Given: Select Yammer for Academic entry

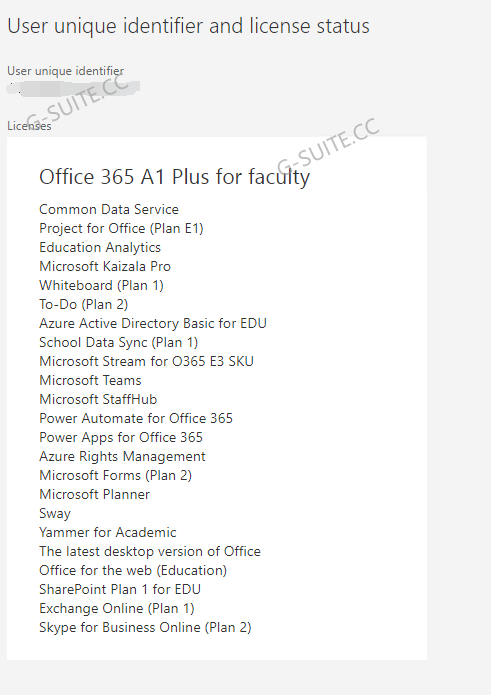Looking at the screenshot, I should tap(108, 532).
